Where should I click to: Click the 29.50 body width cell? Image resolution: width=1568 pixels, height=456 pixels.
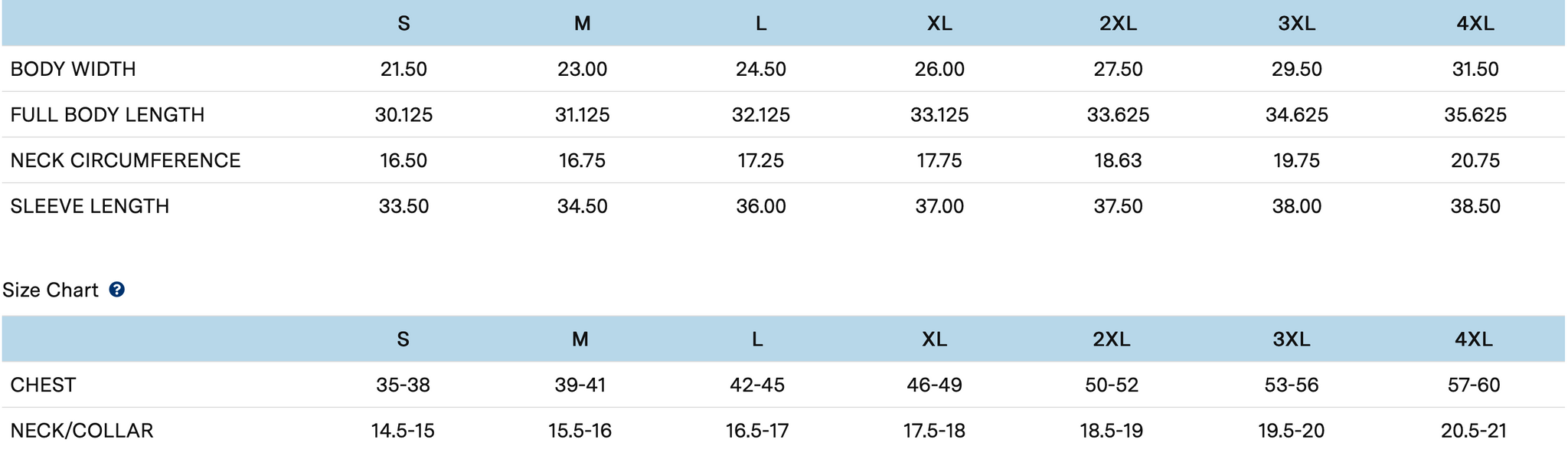1296,69
